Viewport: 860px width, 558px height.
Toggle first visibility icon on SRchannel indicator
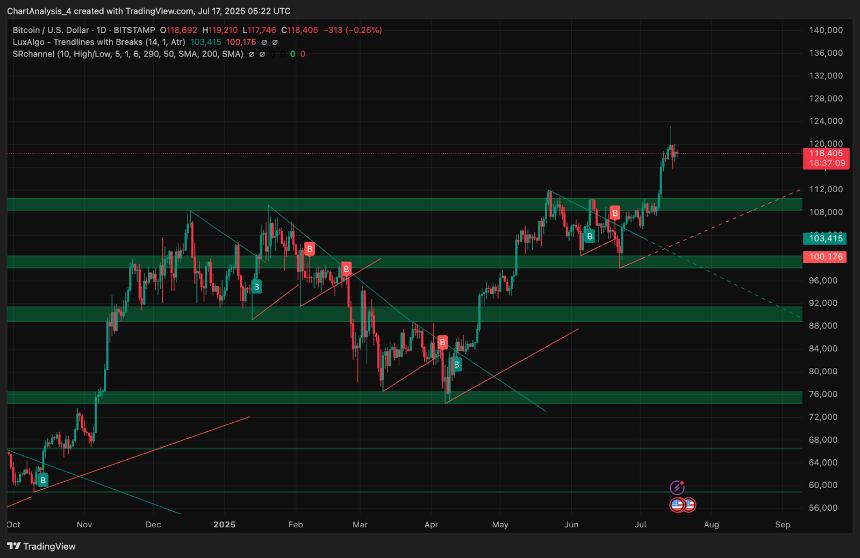254,53
